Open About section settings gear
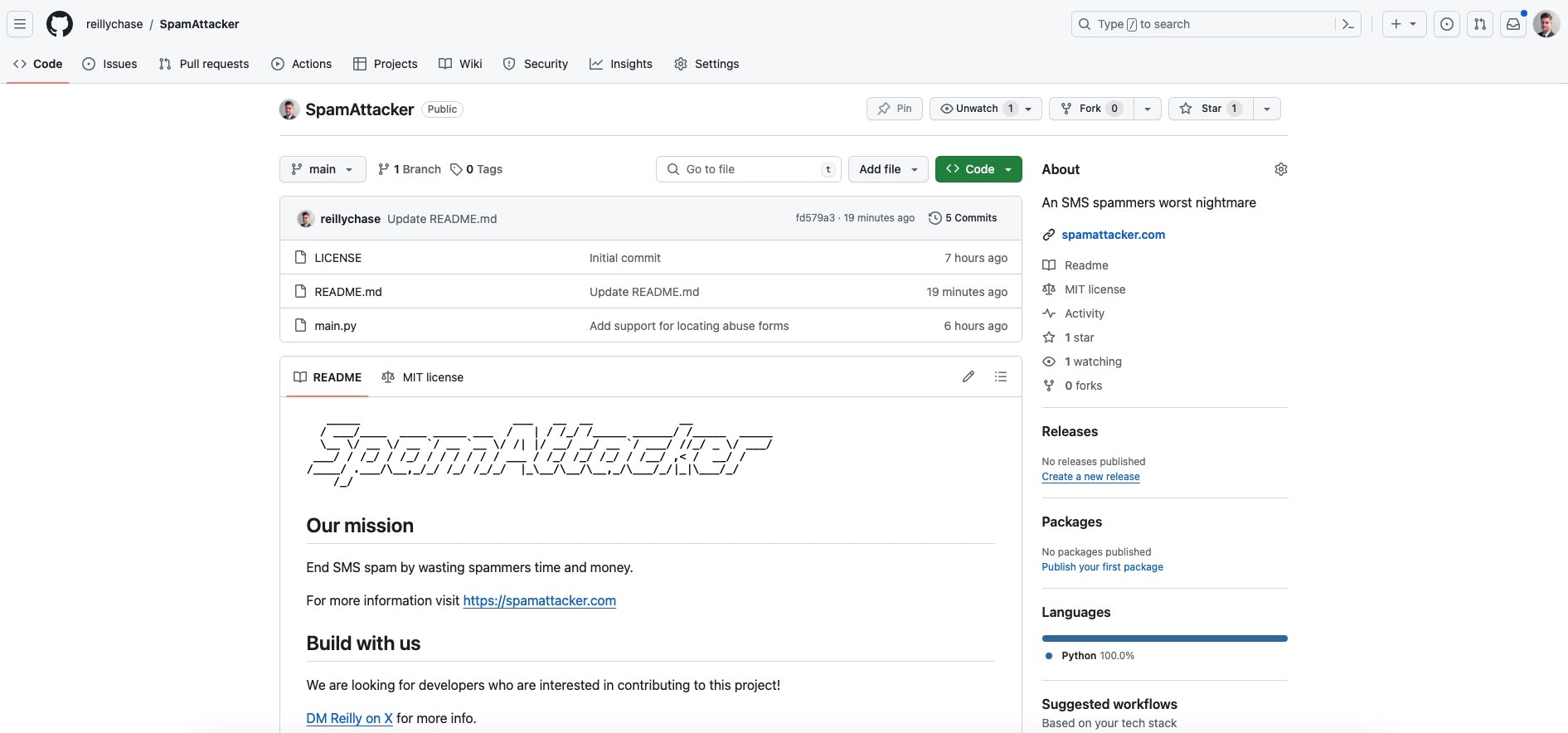 (x=1281, y=169)
